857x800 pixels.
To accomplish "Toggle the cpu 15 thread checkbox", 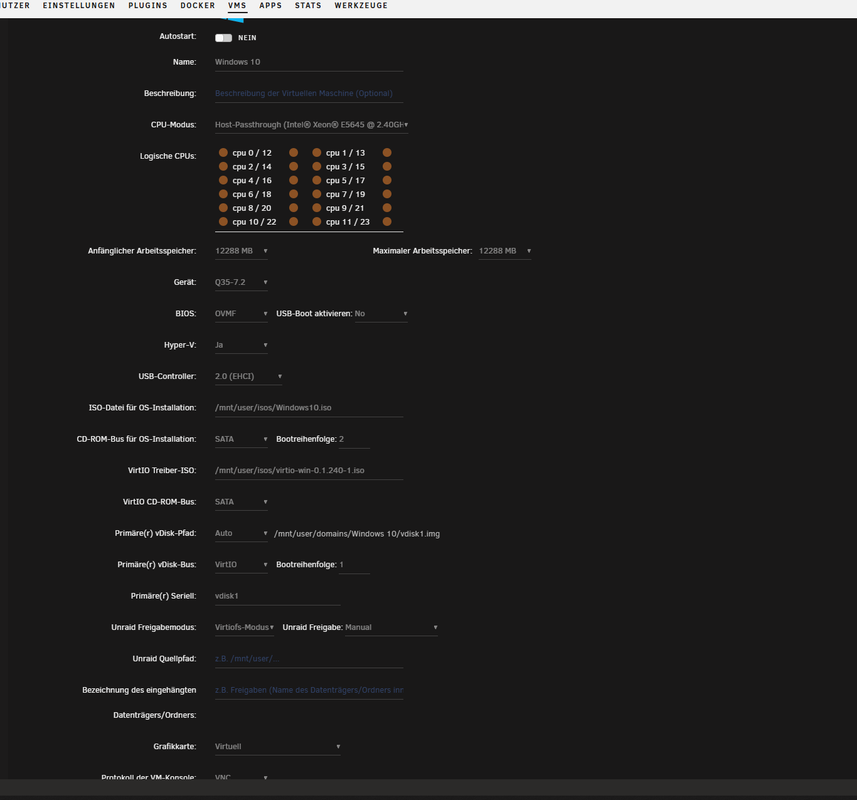I will 387,166.
